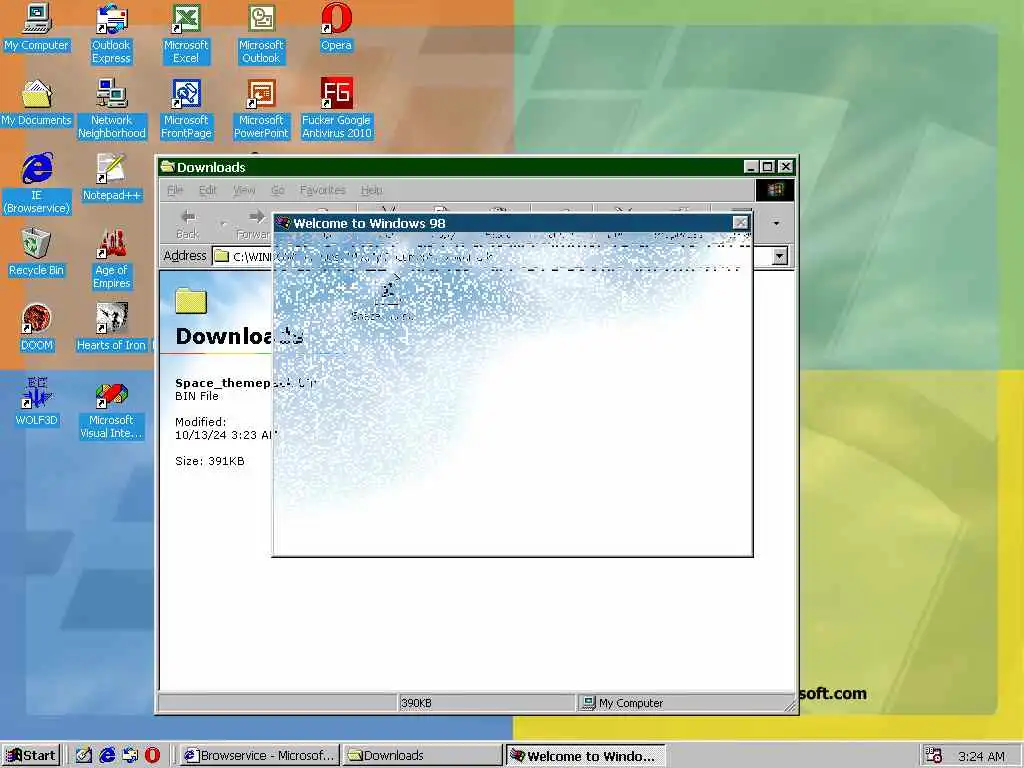Launch Opera from the Quick Launch bar
Screen dimensions: 1024x768
152,756
